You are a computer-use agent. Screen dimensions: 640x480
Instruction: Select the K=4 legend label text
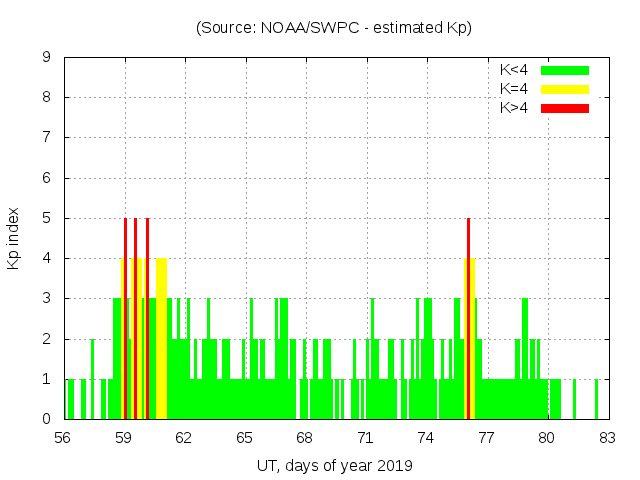514,89
